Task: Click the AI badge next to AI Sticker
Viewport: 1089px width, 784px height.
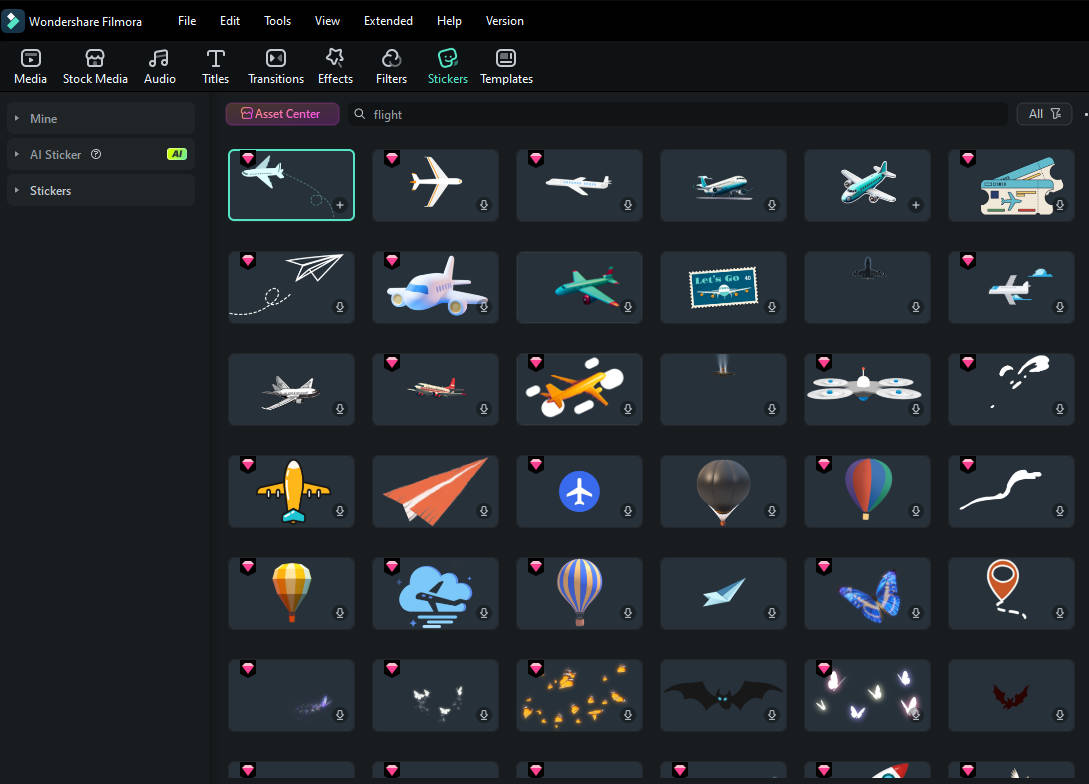Action: 176,154
